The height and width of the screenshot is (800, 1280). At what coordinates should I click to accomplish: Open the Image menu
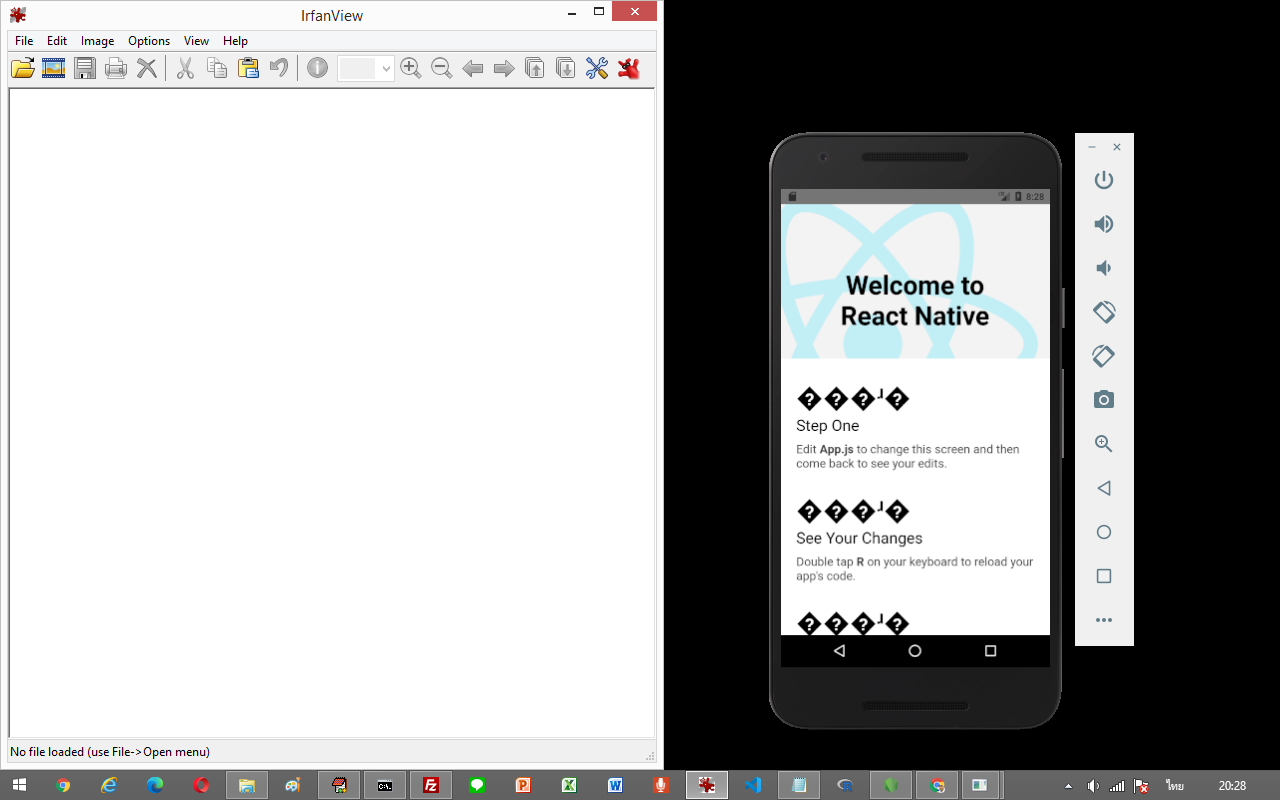pyautogui.click(x=97, y=41)
